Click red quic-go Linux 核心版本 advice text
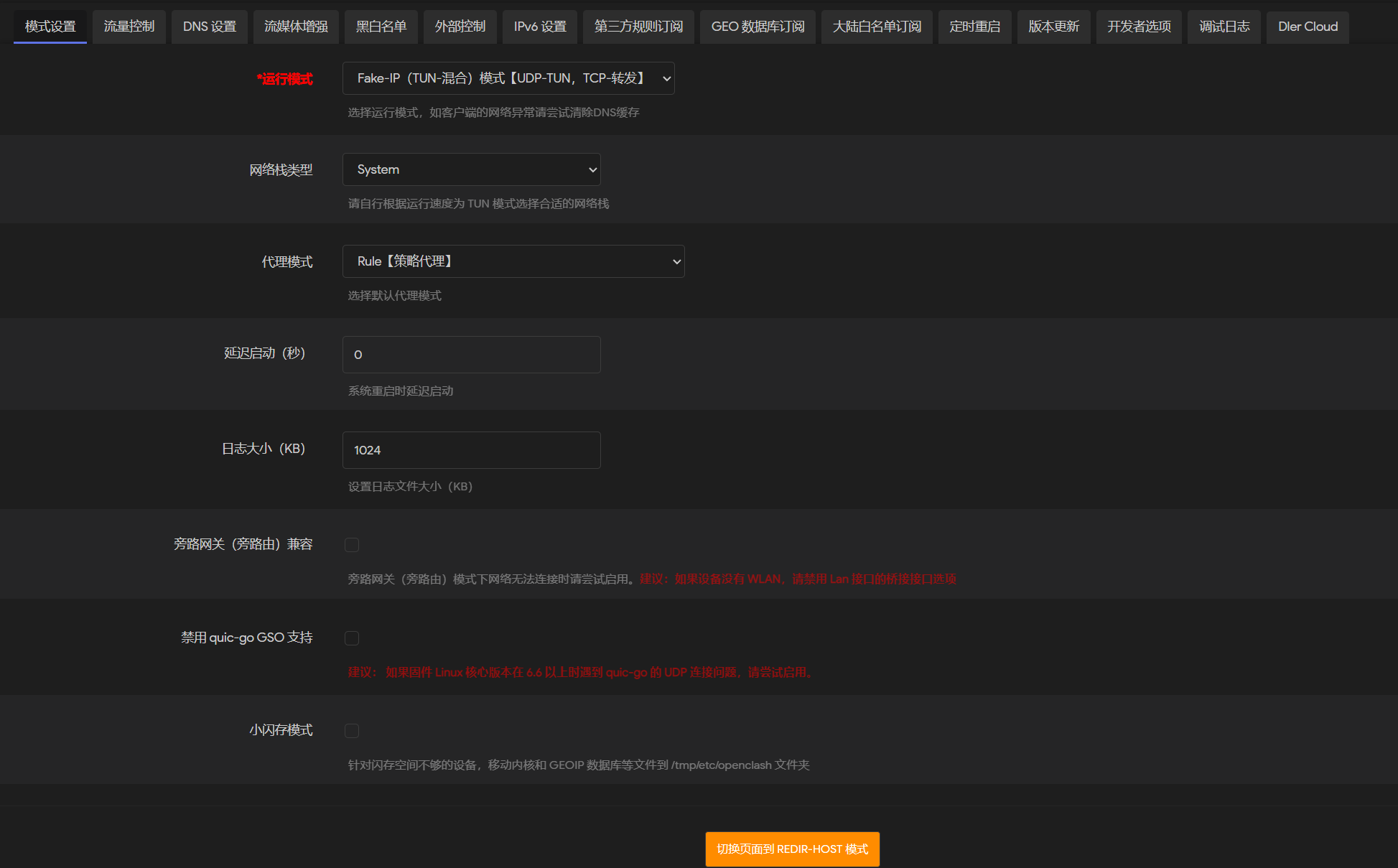1398x868 pixels. 580,673
